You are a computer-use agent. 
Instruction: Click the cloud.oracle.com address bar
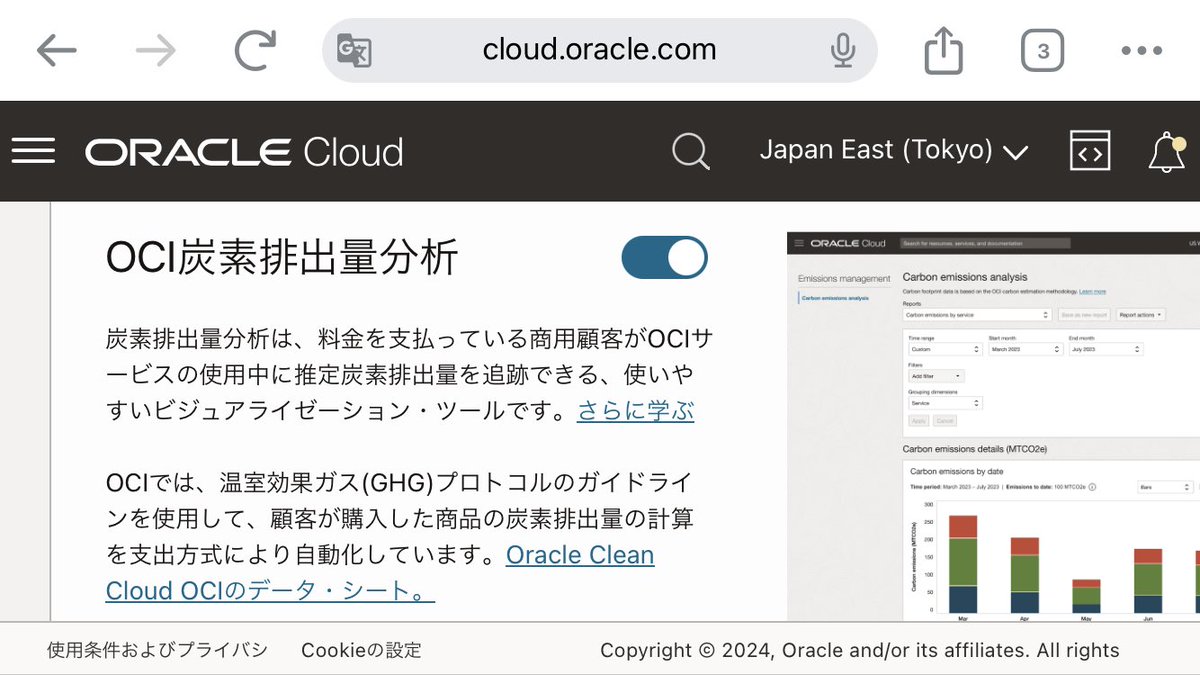(598, 50)
